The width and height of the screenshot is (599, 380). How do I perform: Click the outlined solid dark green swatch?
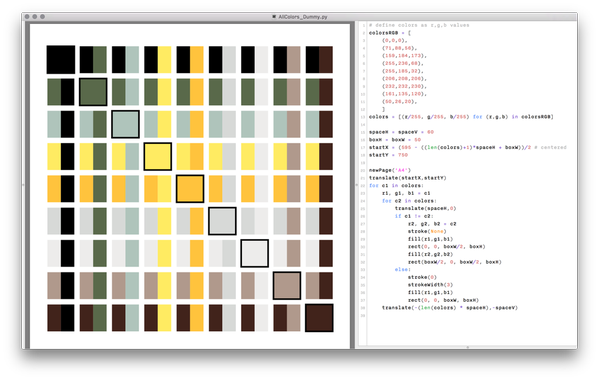(x=93, y=92)
